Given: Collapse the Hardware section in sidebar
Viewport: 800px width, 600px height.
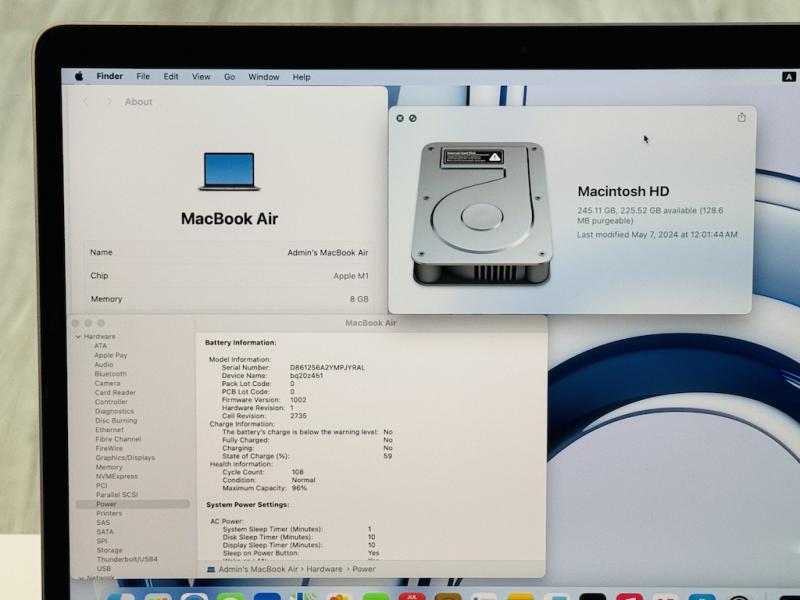Looking at the screenshot, I should (79, 337).
